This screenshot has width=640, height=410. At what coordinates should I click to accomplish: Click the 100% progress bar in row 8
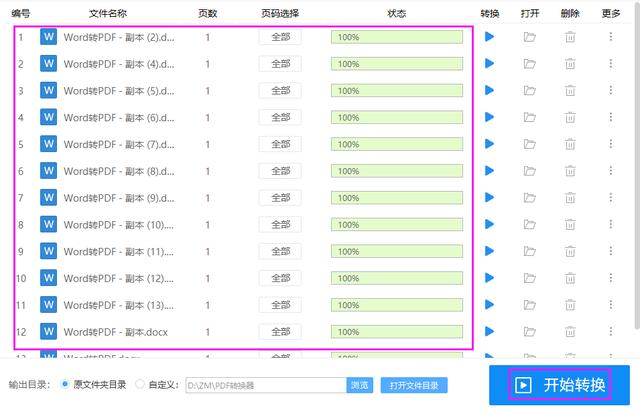pyautogui.click(x=397, y=224)
